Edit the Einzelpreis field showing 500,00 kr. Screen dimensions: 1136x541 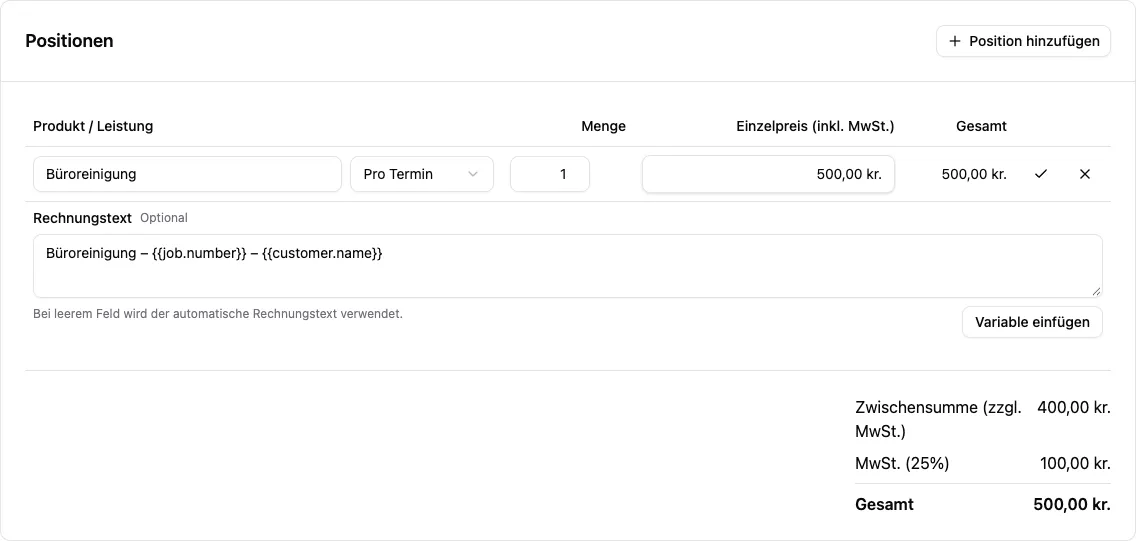(x=769, y=175)
